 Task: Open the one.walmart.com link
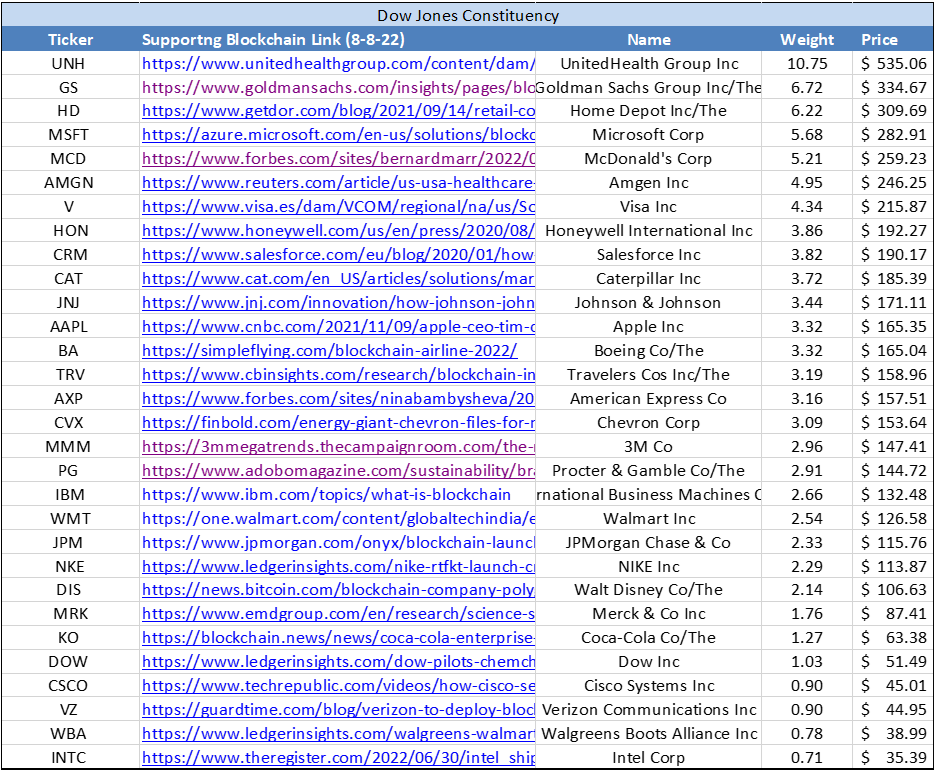(x=338, y=518)
